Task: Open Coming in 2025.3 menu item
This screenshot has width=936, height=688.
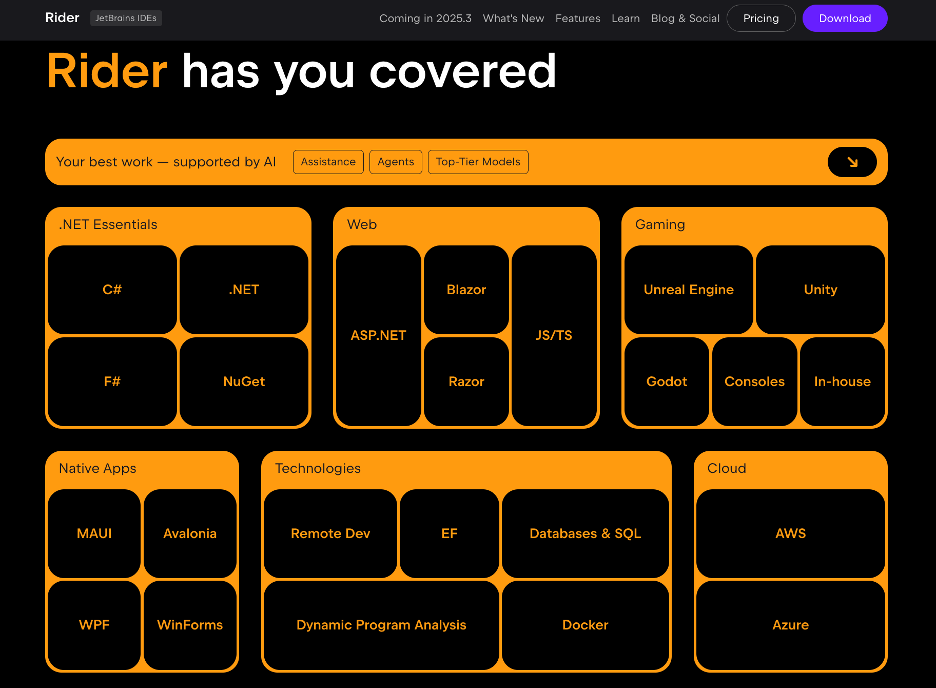Action: pyautogui.click(x=425, y=18)
